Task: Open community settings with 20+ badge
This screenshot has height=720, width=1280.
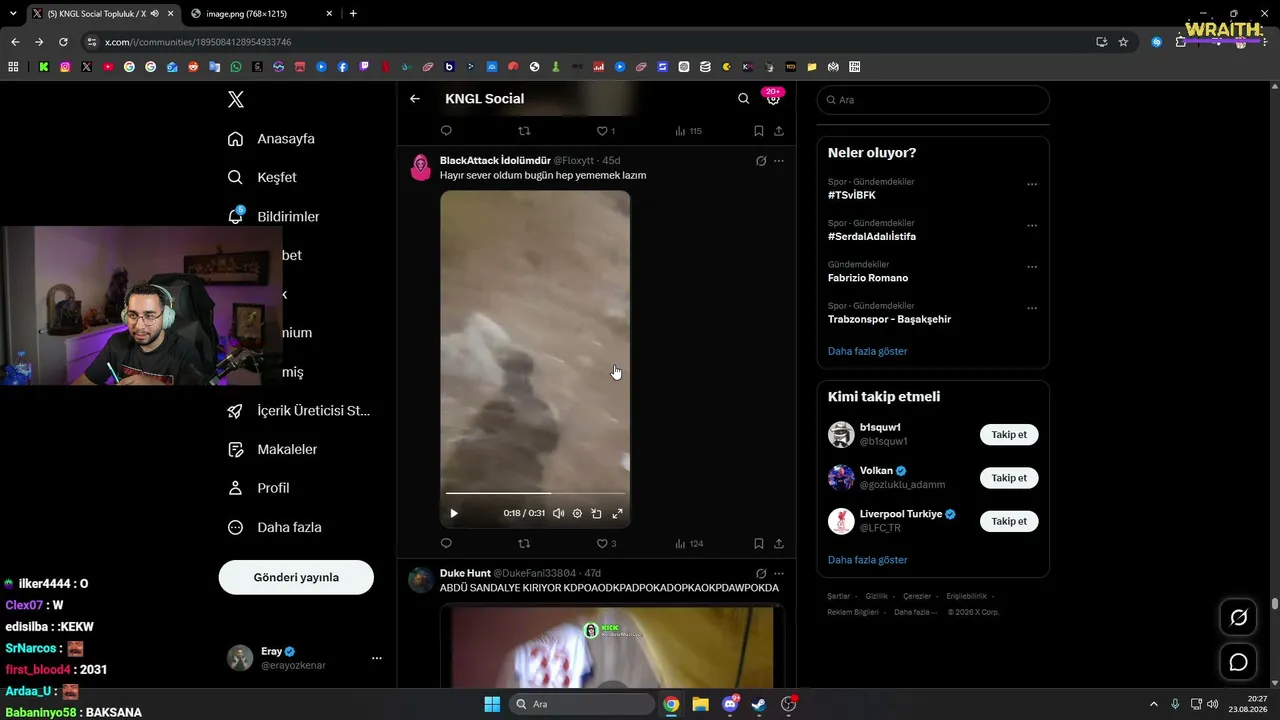Action: coord(773,98)
